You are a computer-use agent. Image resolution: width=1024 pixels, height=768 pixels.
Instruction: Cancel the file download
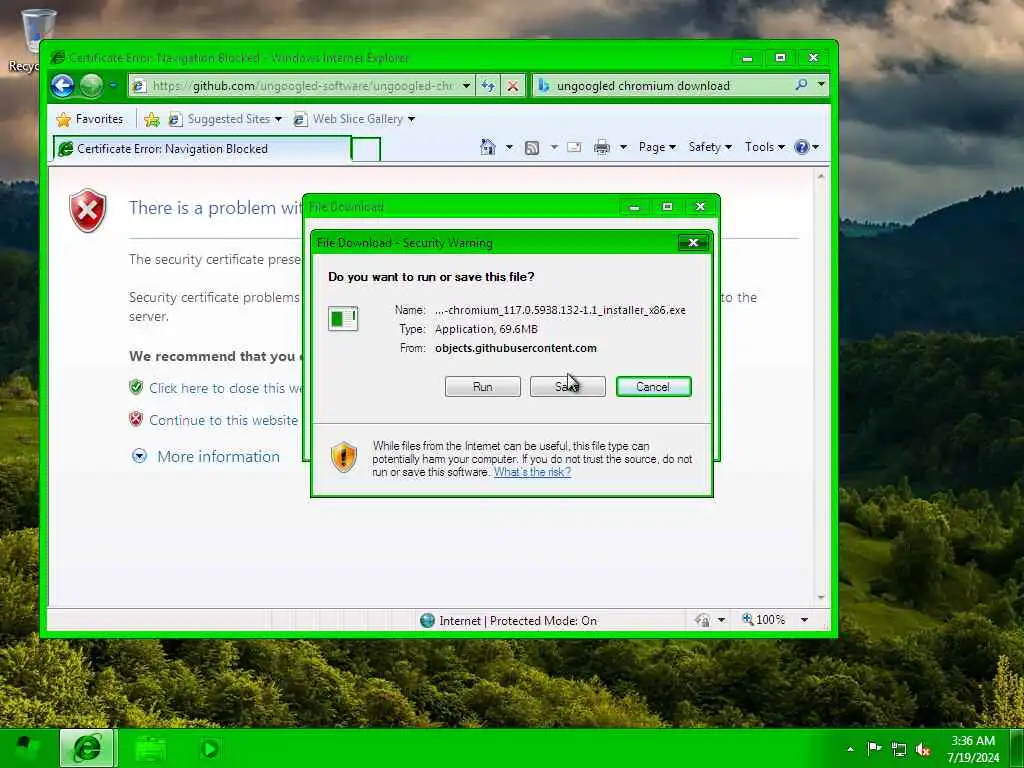point(653,387)
